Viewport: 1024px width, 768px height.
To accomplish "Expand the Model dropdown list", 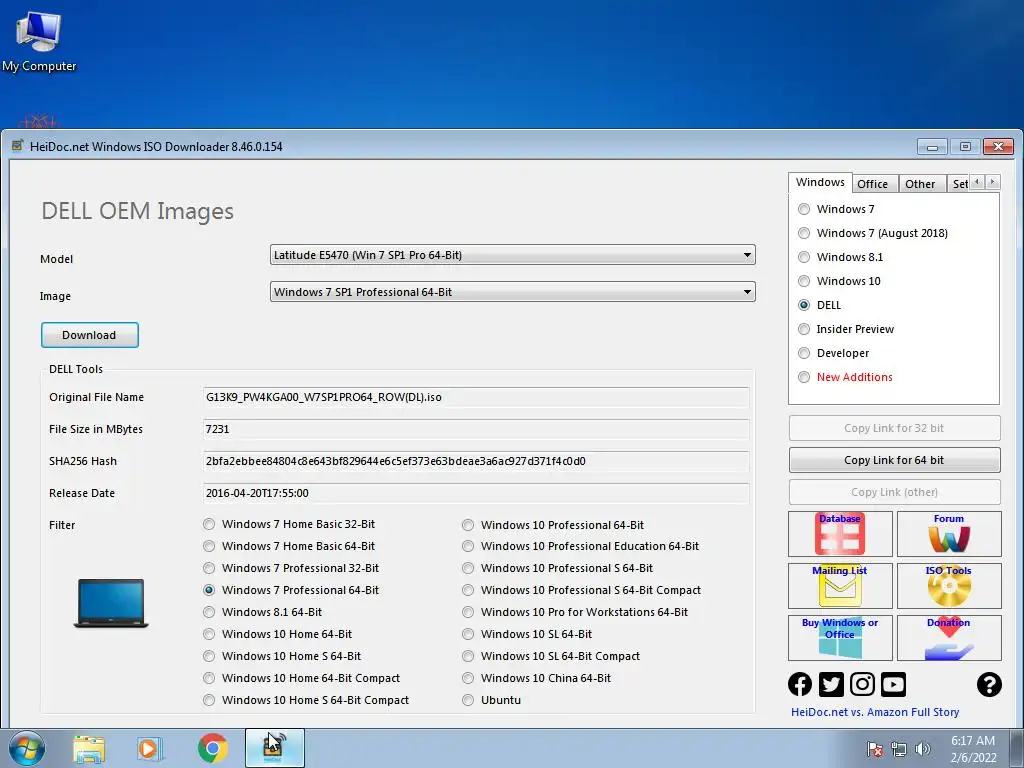I will click(x=747, y=255).
